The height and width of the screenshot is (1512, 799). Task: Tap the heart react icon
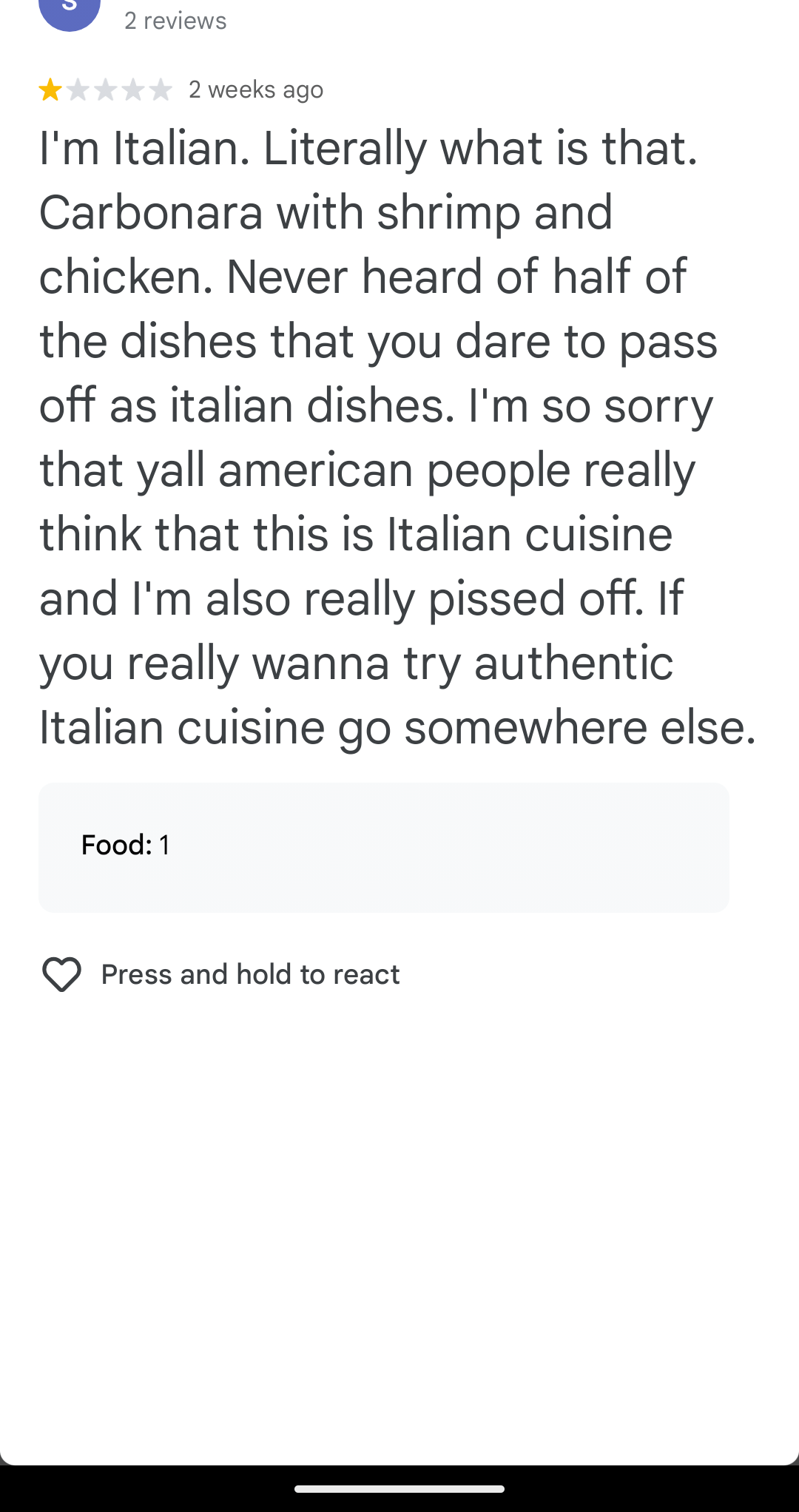[x=61, y=974]
